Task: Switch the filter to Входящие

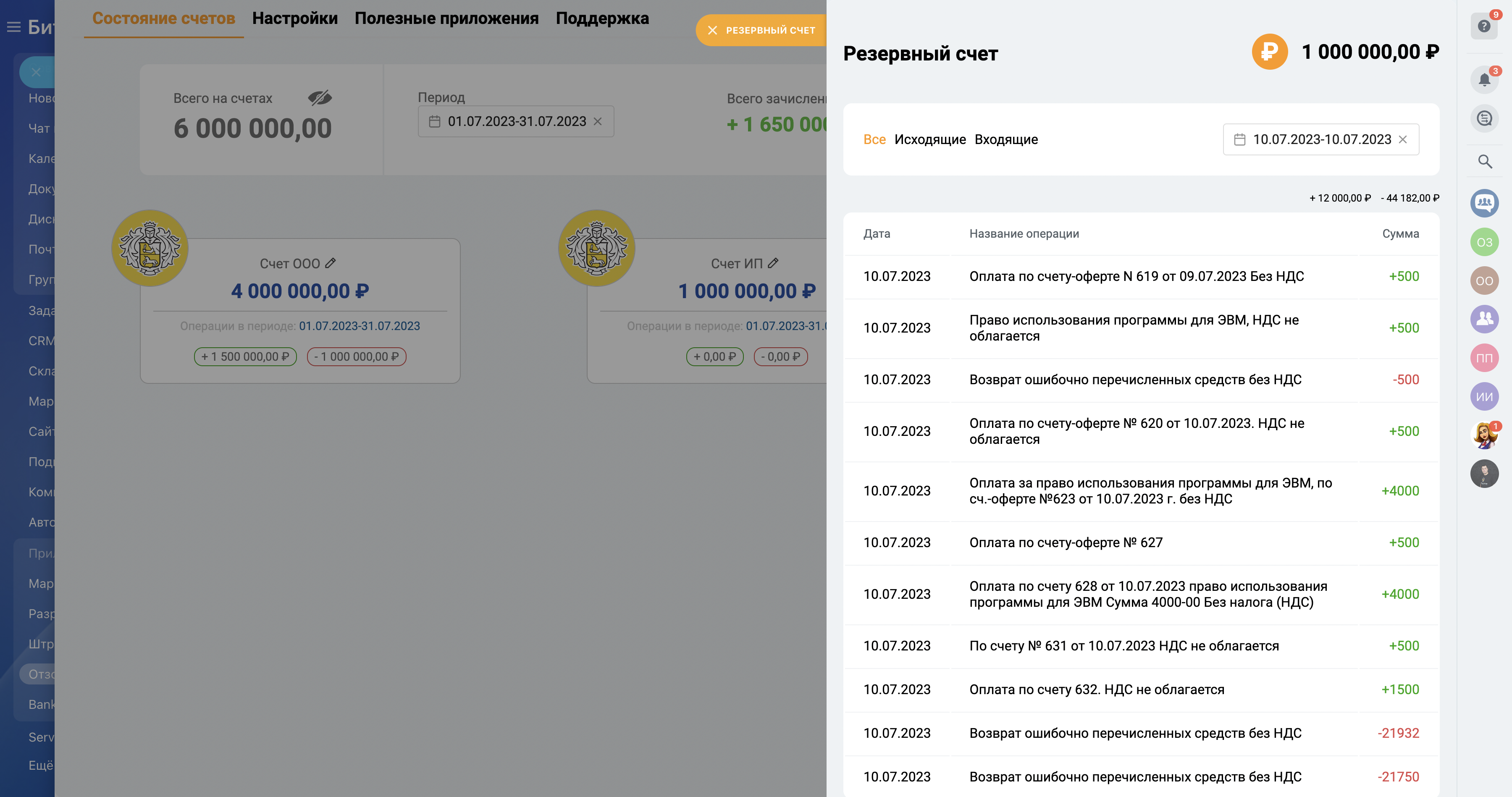Action: click(x=1007, y=139)
